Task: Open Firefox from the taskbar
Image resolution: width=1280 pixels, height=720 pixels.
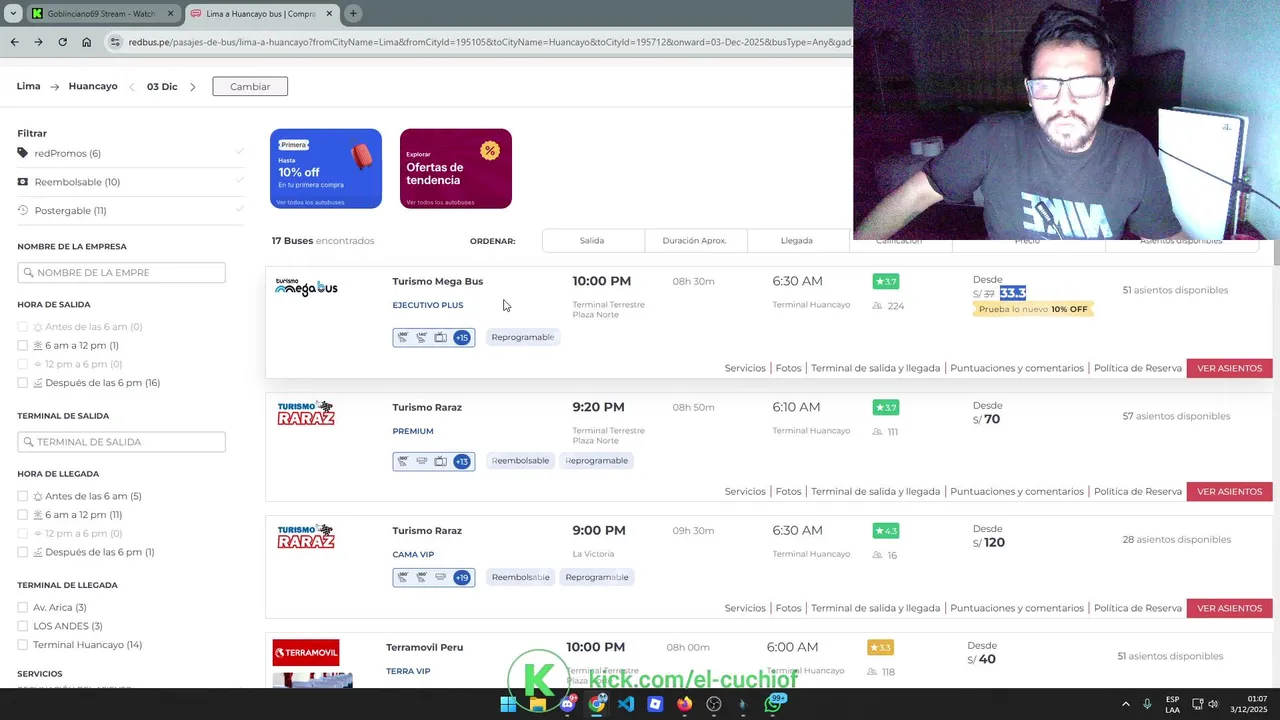Action: click(x=684, y=704)
